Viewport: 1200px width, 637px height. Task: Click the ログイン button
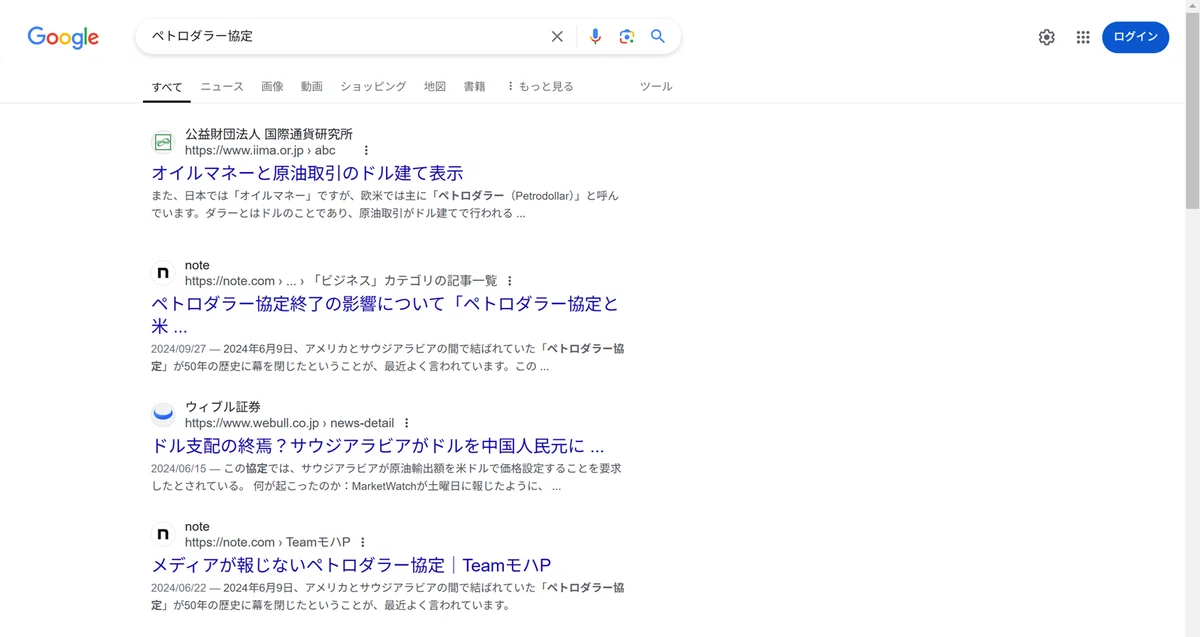[1135, 37]
